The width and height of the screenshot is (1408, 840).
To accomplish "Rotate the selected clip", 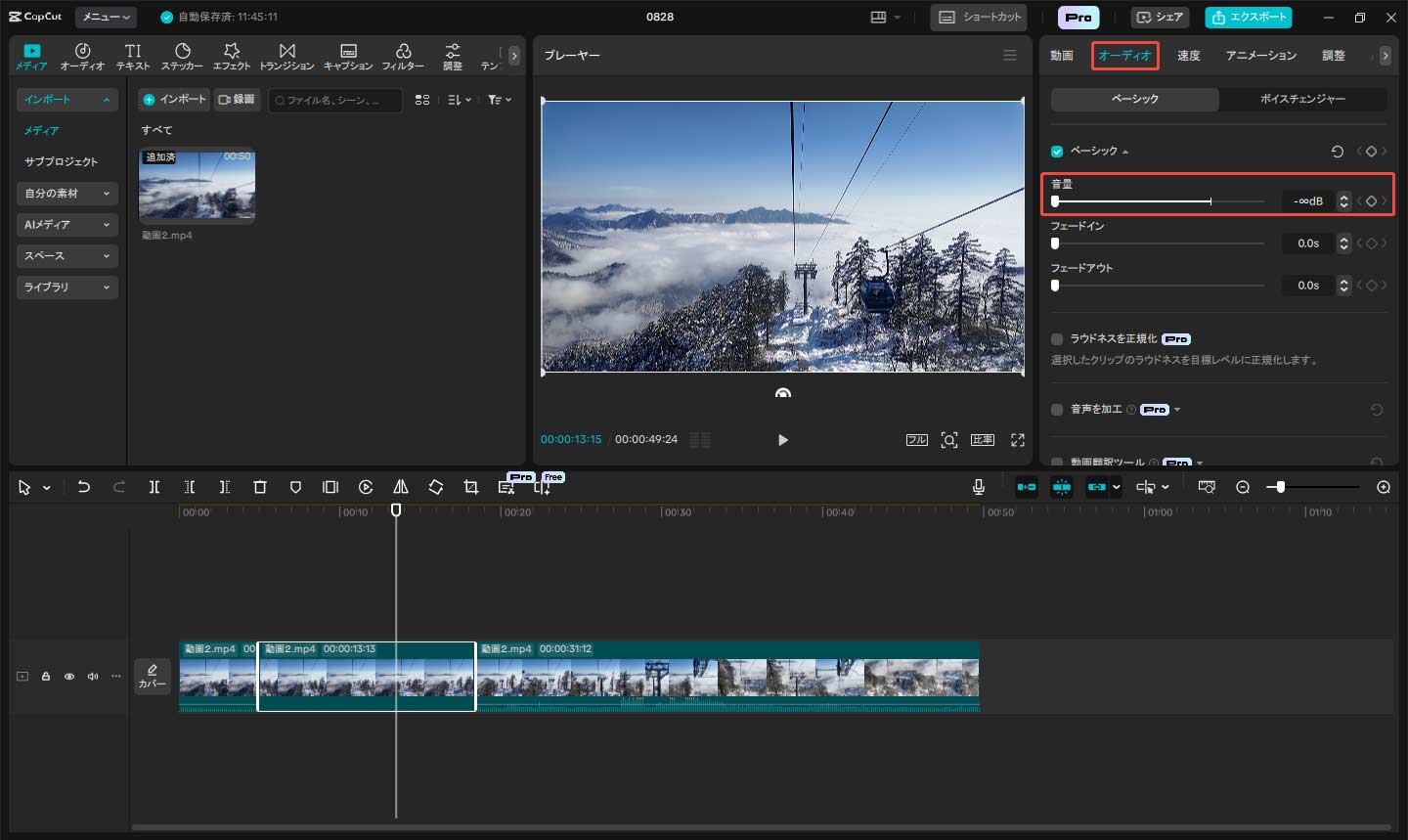I will [x=436, y=487].
